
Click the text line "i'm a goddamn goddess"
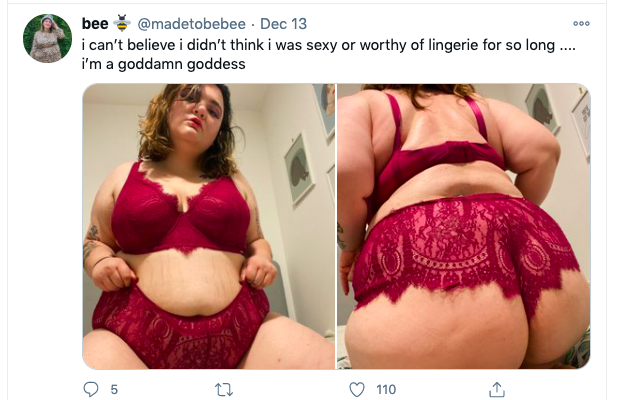point(163,64)
